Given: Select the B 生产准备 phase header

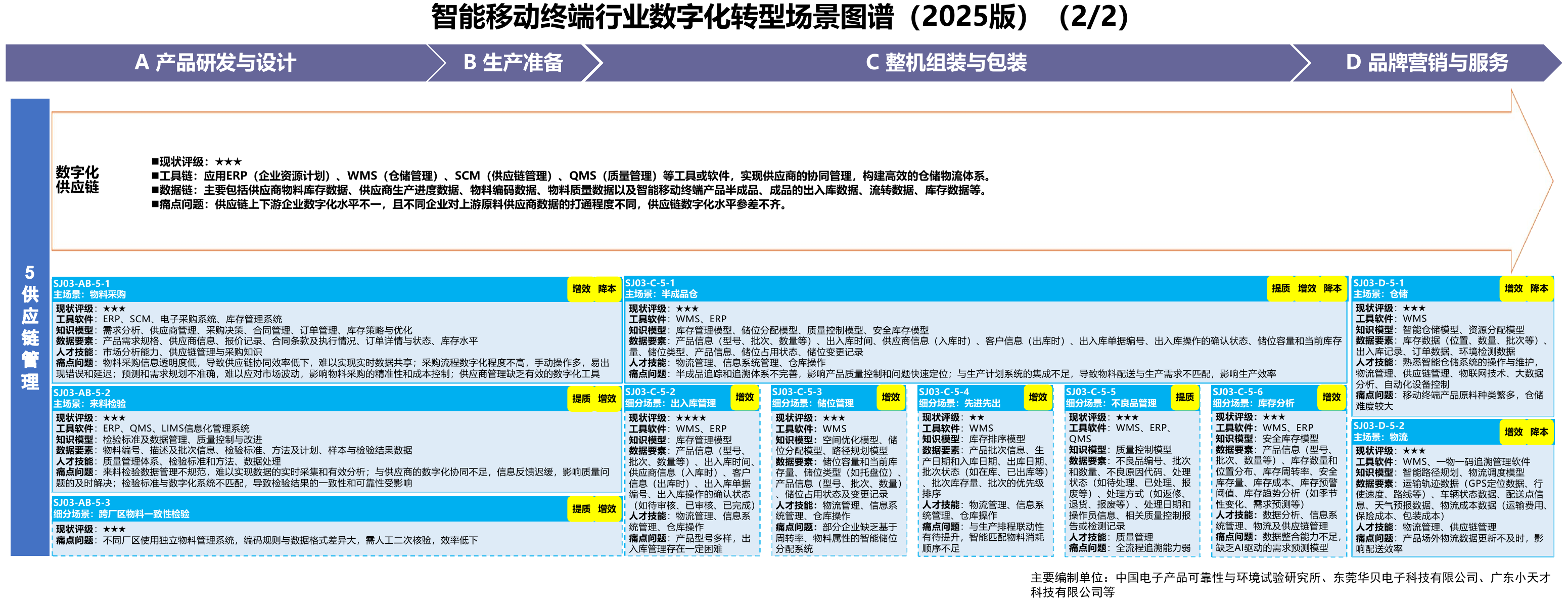Looking at the screenshot, I should click(513, 63).
